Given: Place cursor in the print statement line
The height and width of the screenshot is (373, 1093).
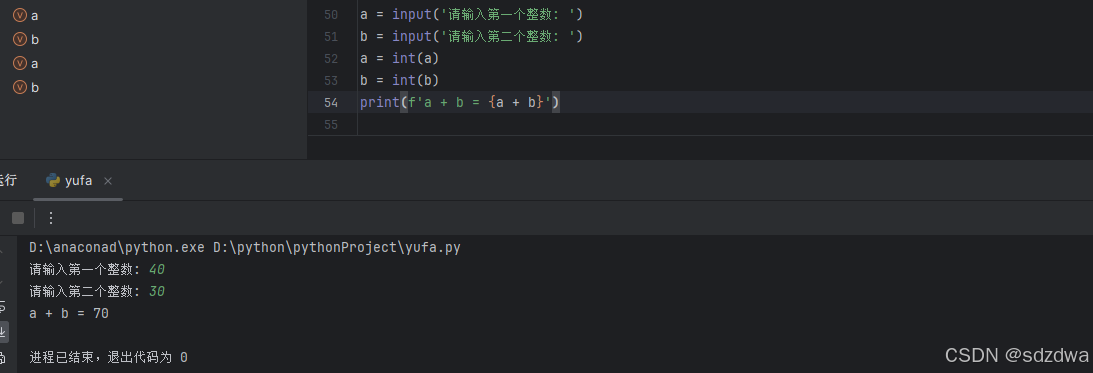Looking at the screenshot, I should [x=460, y=102].
